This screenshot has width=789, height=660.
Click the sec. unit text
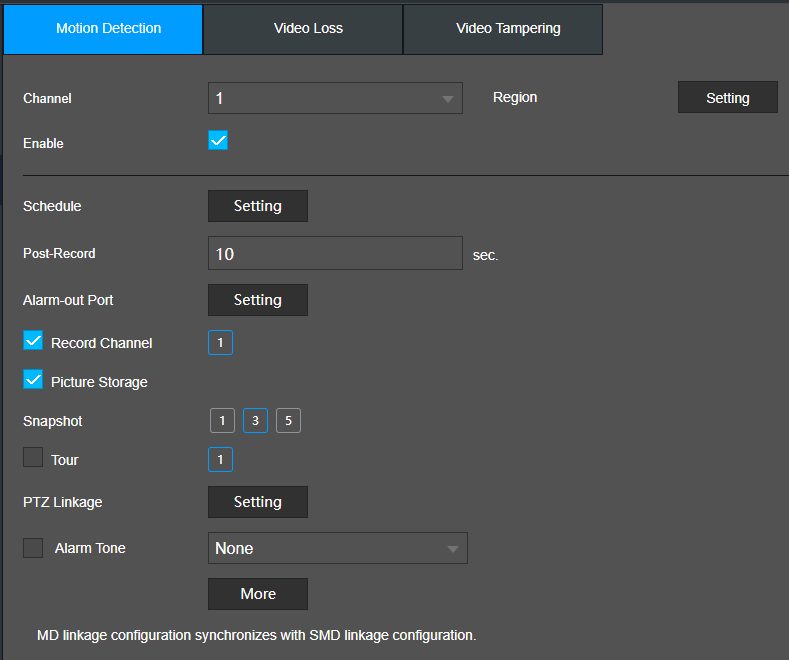point(485,256)
